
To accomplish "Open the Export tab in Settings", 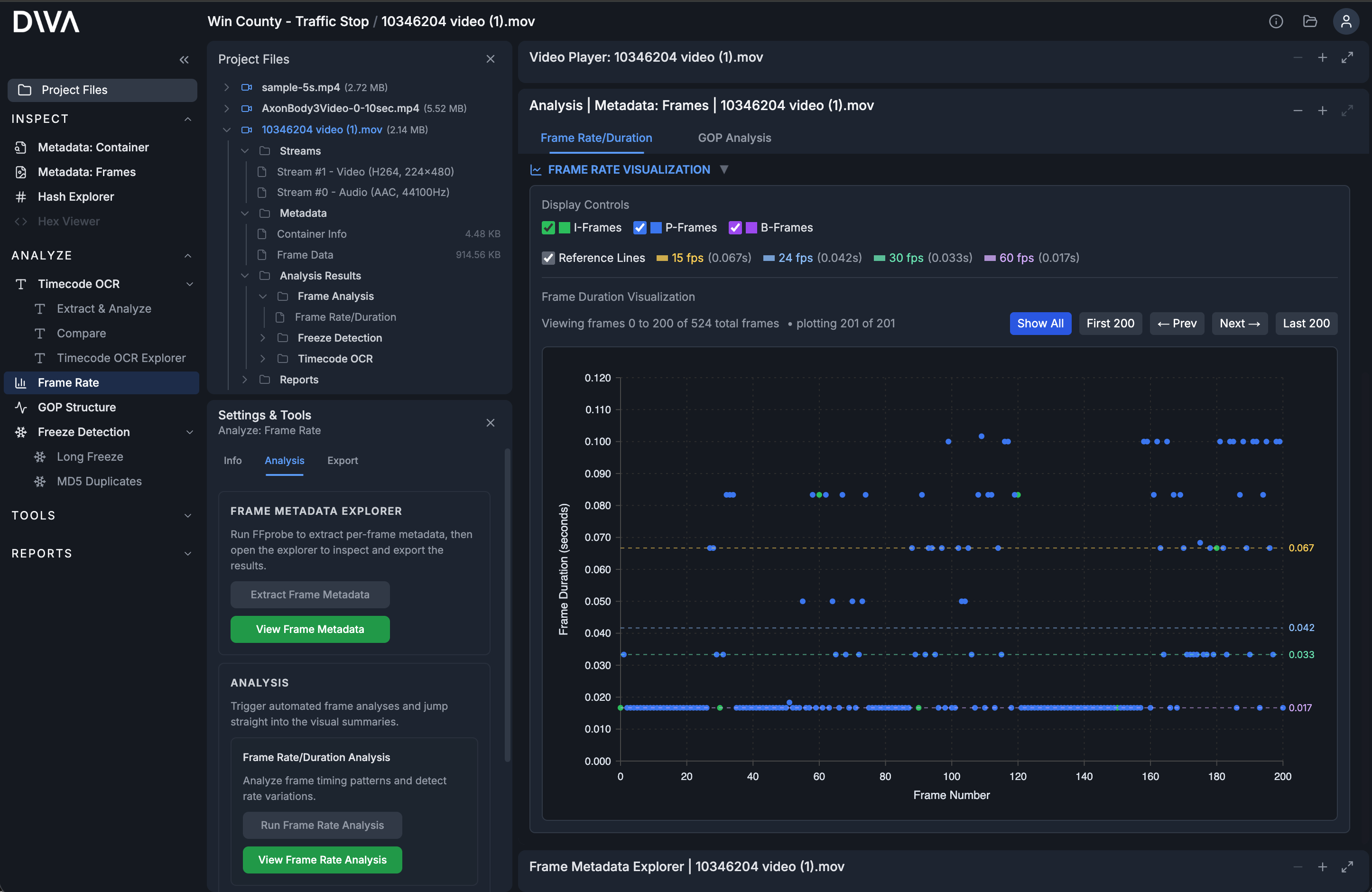I will click(343, 460).
